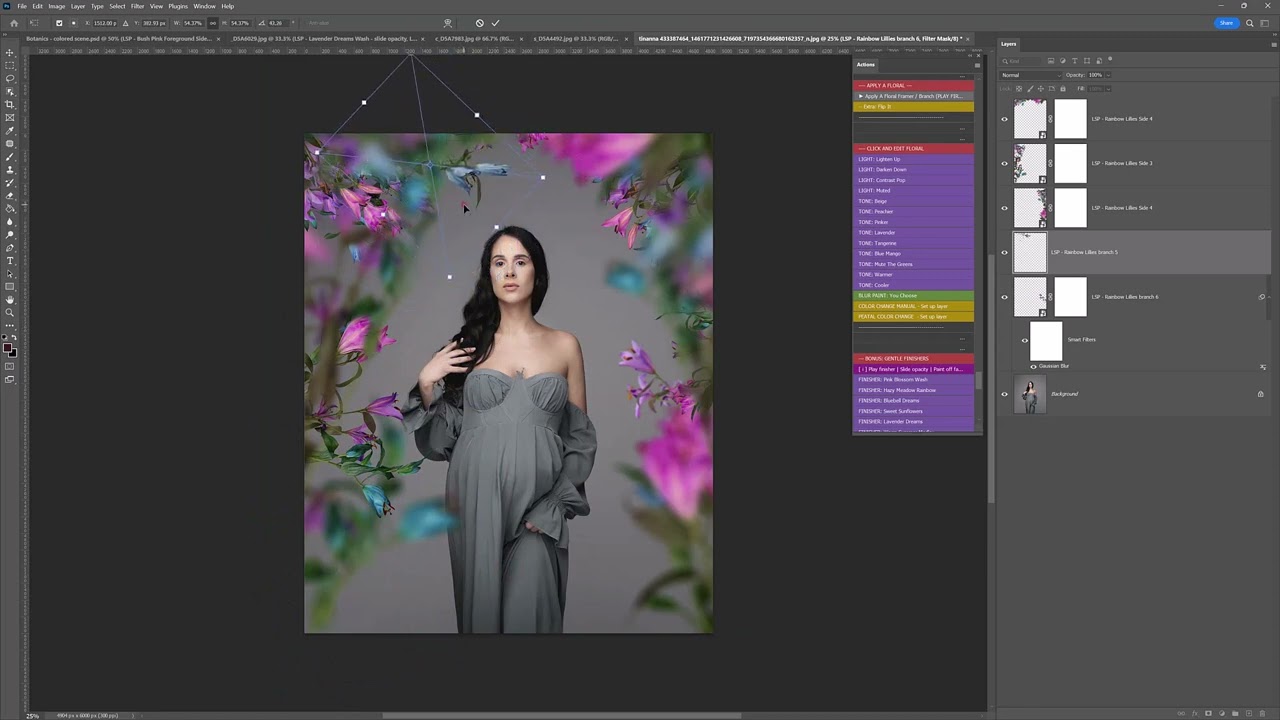Open the search icon at top right
The height and width of the screenshot is (720, 1280).
click(x=1249, y=23)
